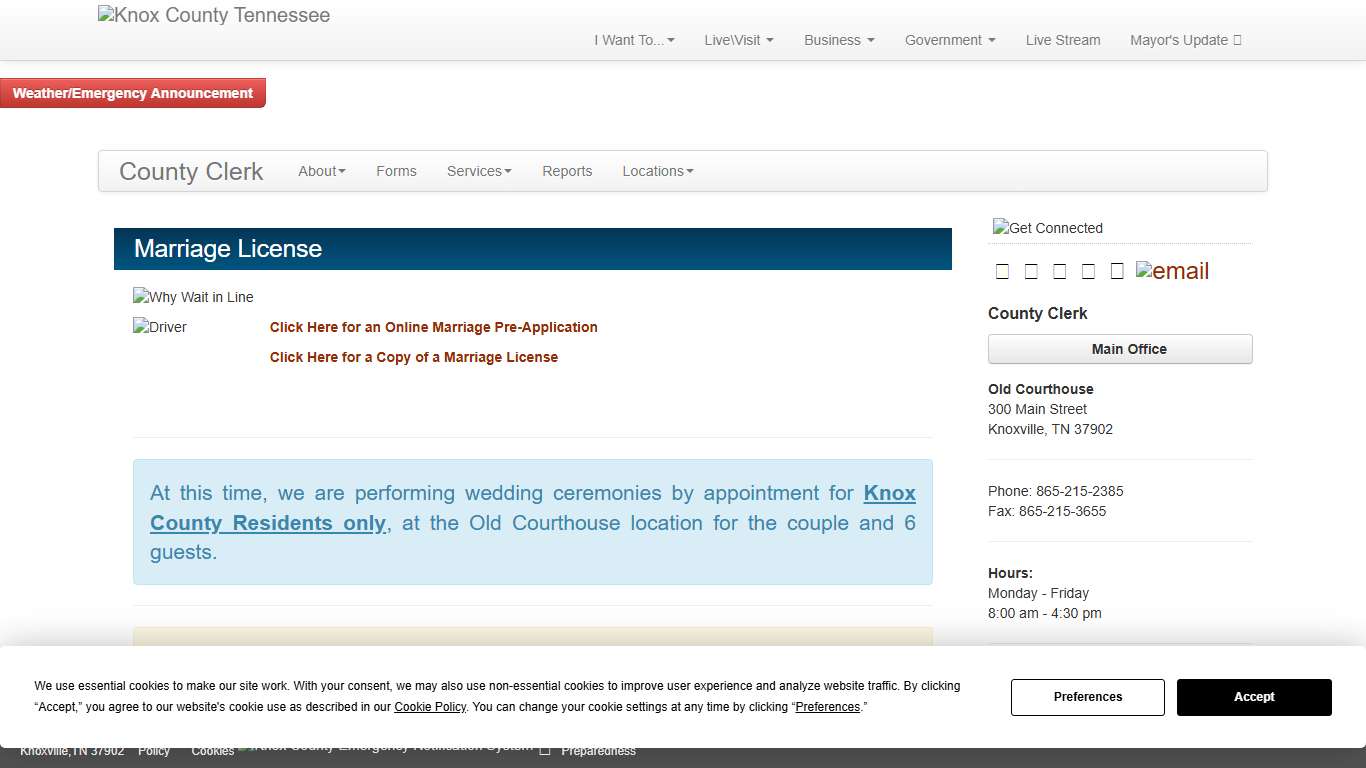This screenshot has height=768, width=1366.
Task: Click the Driver image next to marriage links
Action: [x=159, y=327]
